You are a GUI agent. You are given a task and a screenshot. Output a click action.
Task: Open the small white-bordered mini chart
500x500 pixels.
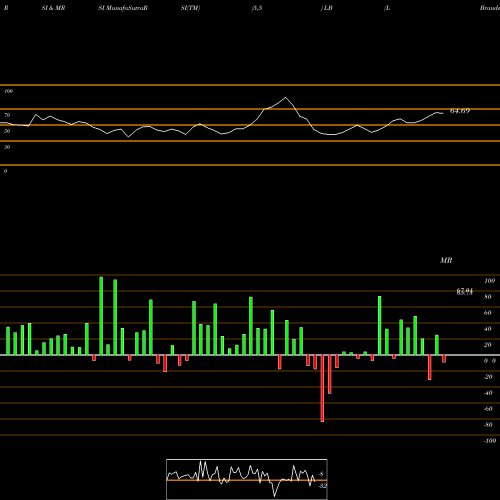(x=247, y=479)
